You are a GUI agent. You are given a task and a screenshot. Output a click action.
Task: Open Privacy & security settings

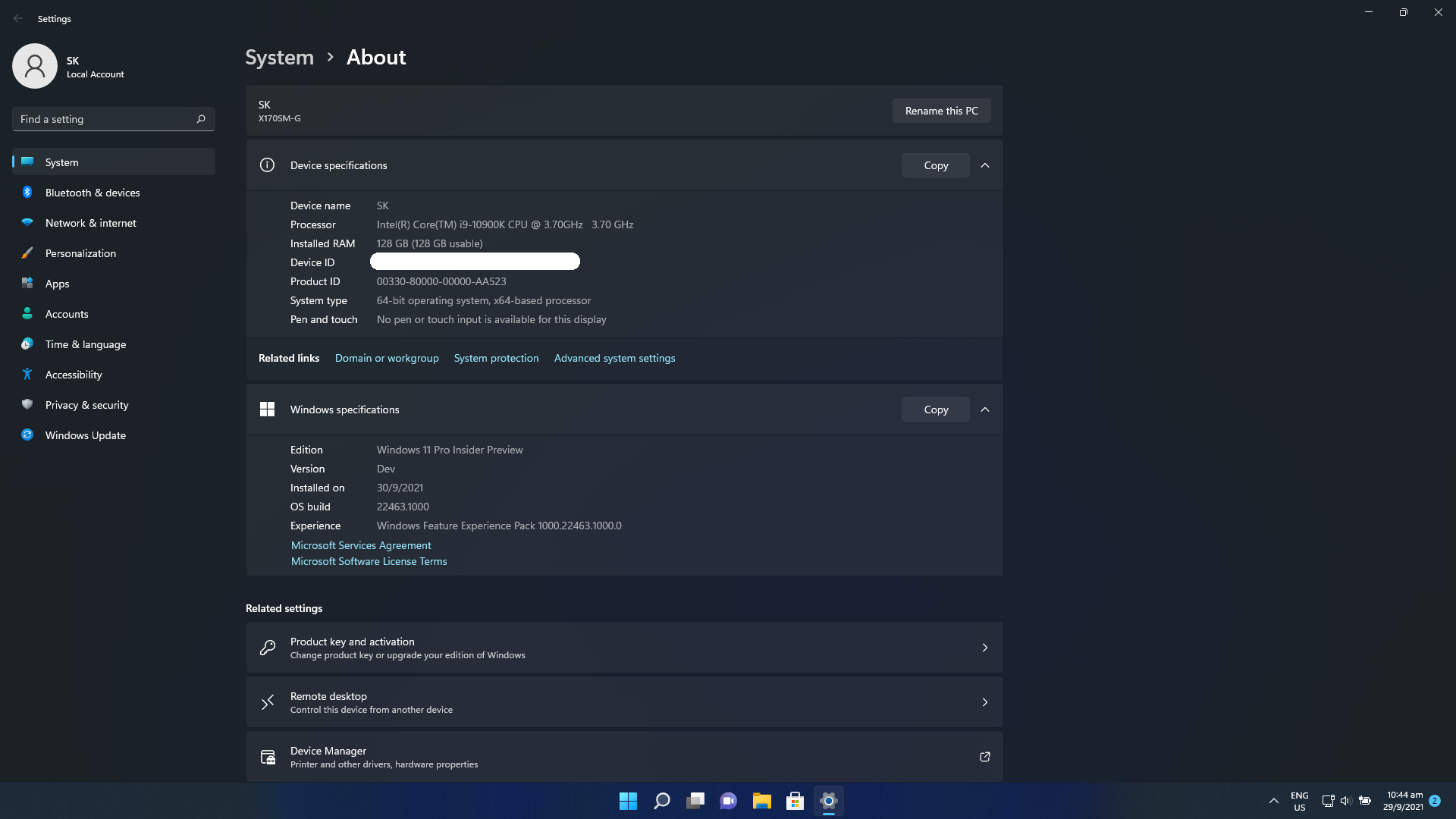114,405
